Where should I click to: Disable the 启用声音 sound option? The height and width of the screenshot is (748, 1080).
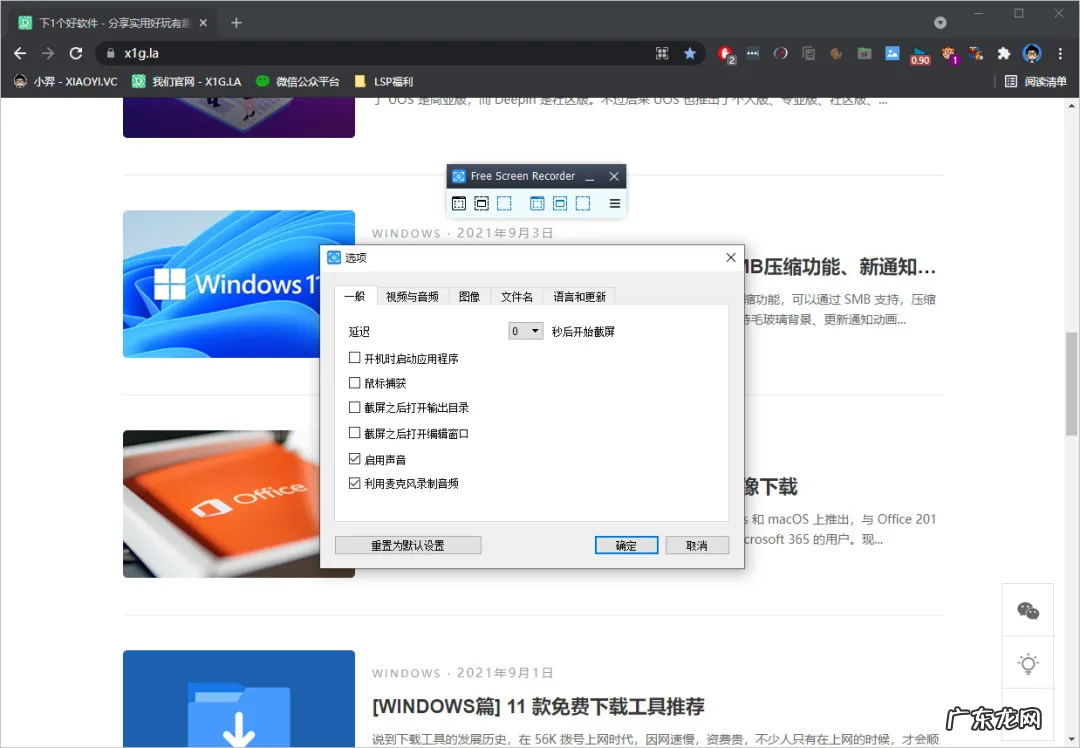355,457
